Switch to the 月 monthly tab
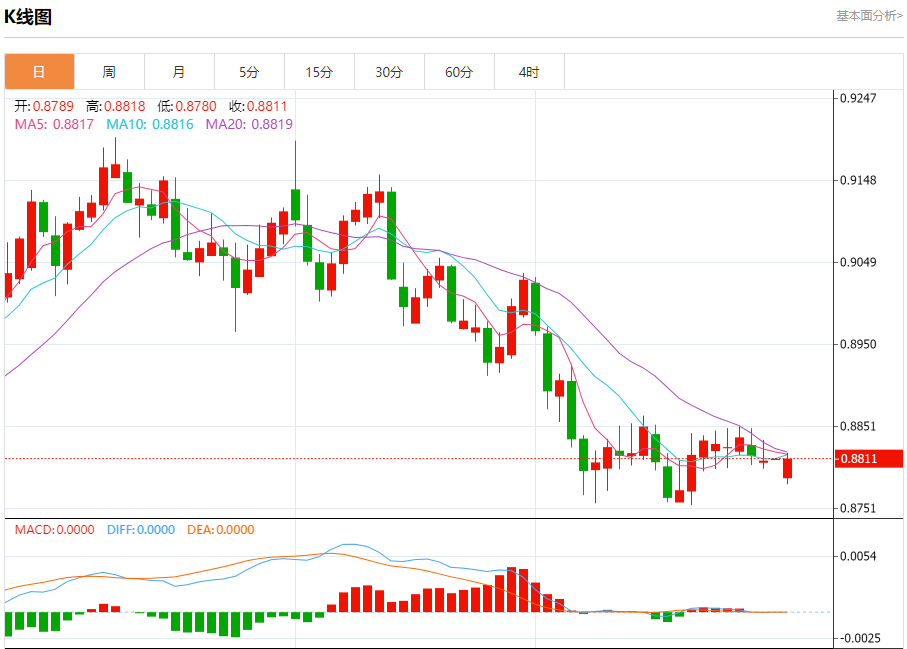907x649 pixels. click(x=179, y=72)
